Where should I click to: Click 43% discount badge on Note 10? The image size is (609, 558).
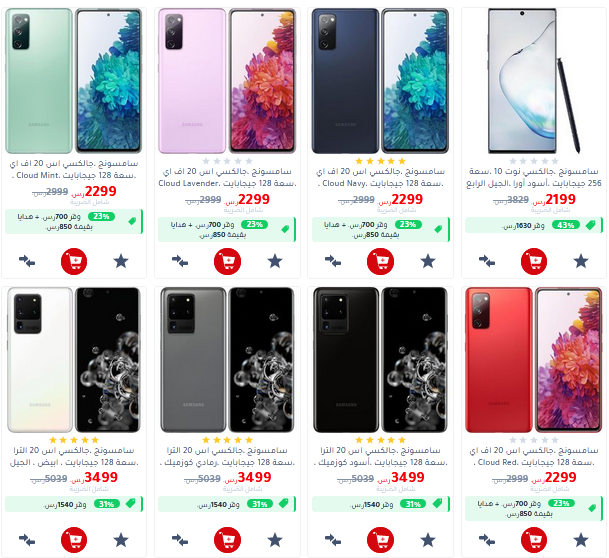pos(566,225)
